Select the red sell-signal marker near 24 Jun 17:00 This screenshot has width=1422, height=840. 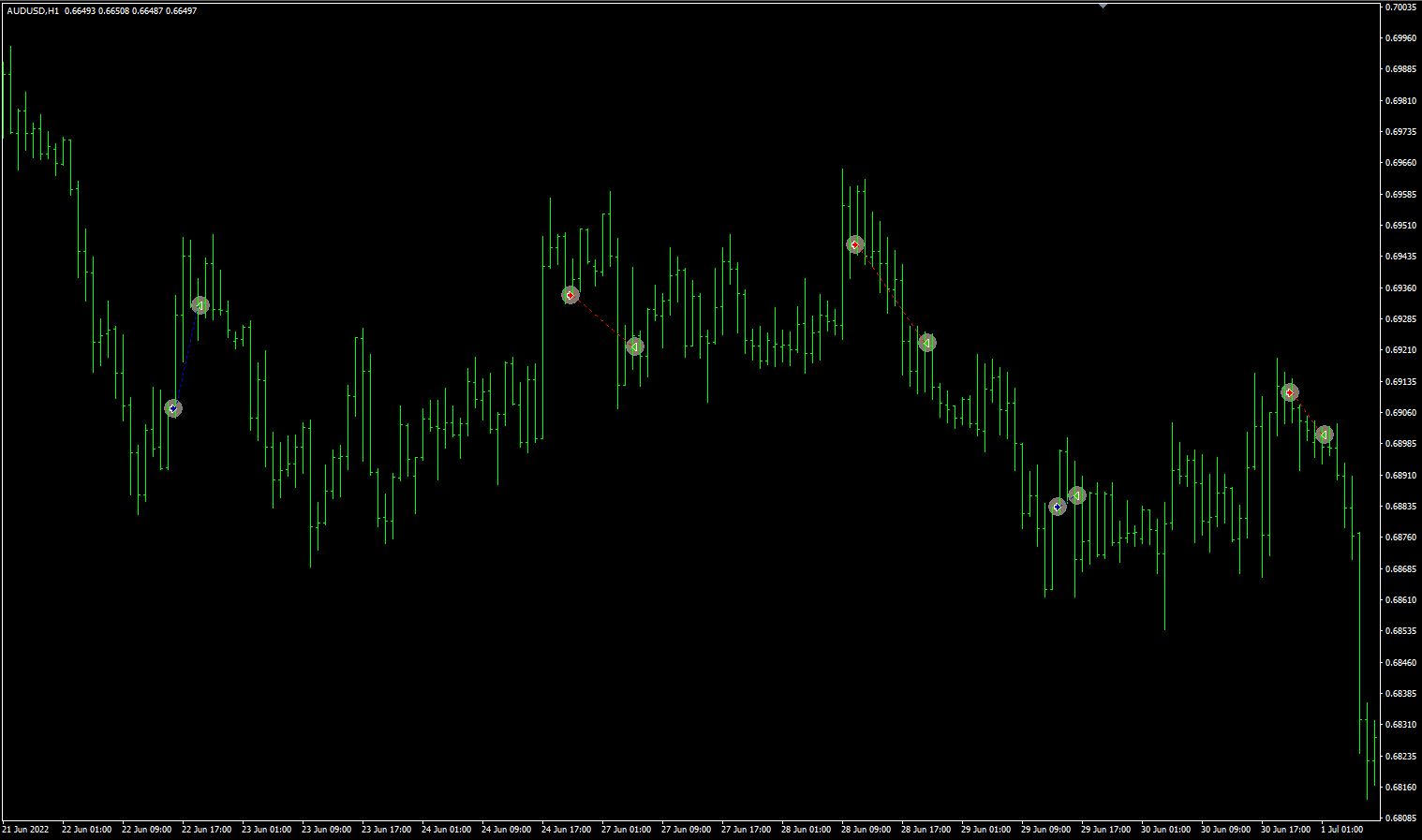tap(570, 293)
